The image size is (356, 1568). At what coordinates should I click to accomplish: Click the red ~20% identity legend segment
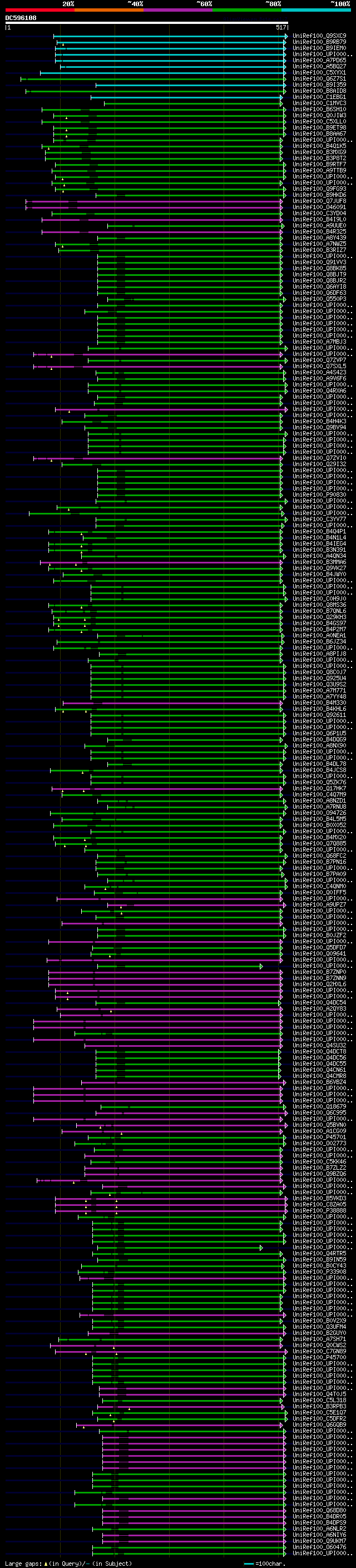[40, 10]
